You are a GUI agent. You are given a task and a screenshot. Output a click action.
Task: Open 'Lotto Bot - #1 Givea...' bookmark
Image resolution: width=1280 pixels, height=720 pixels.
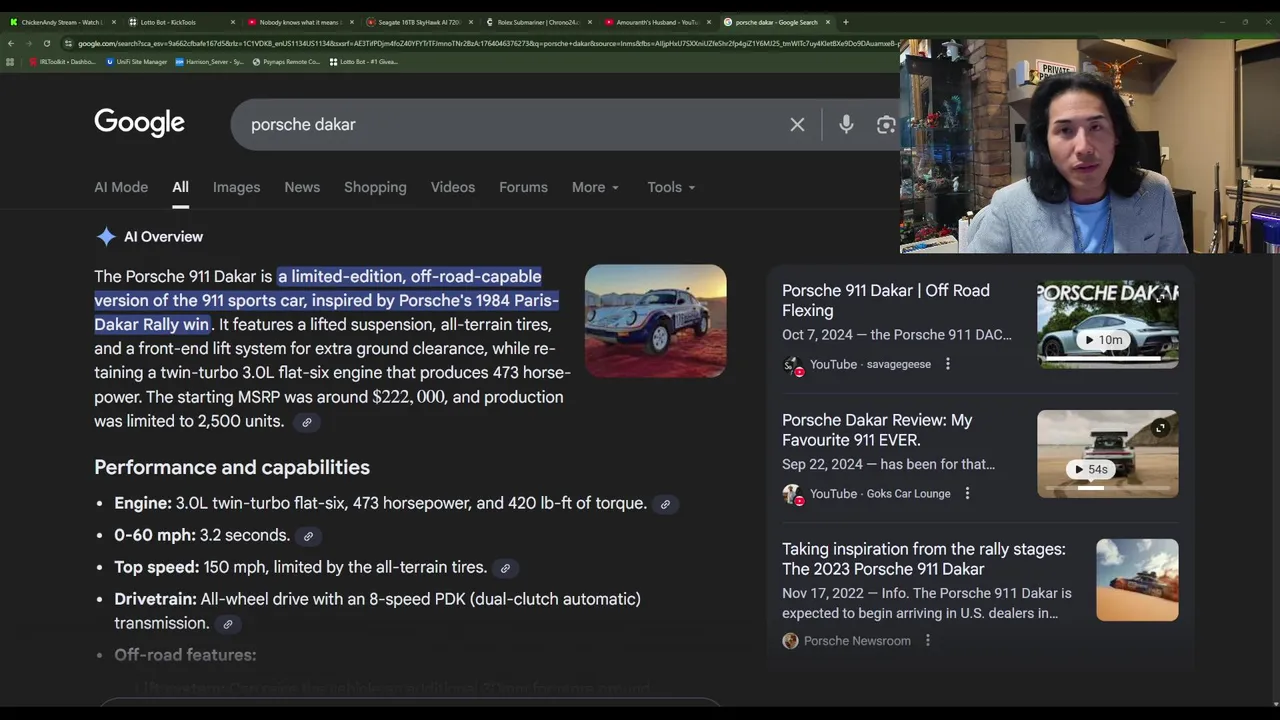(x=363, y=62)
